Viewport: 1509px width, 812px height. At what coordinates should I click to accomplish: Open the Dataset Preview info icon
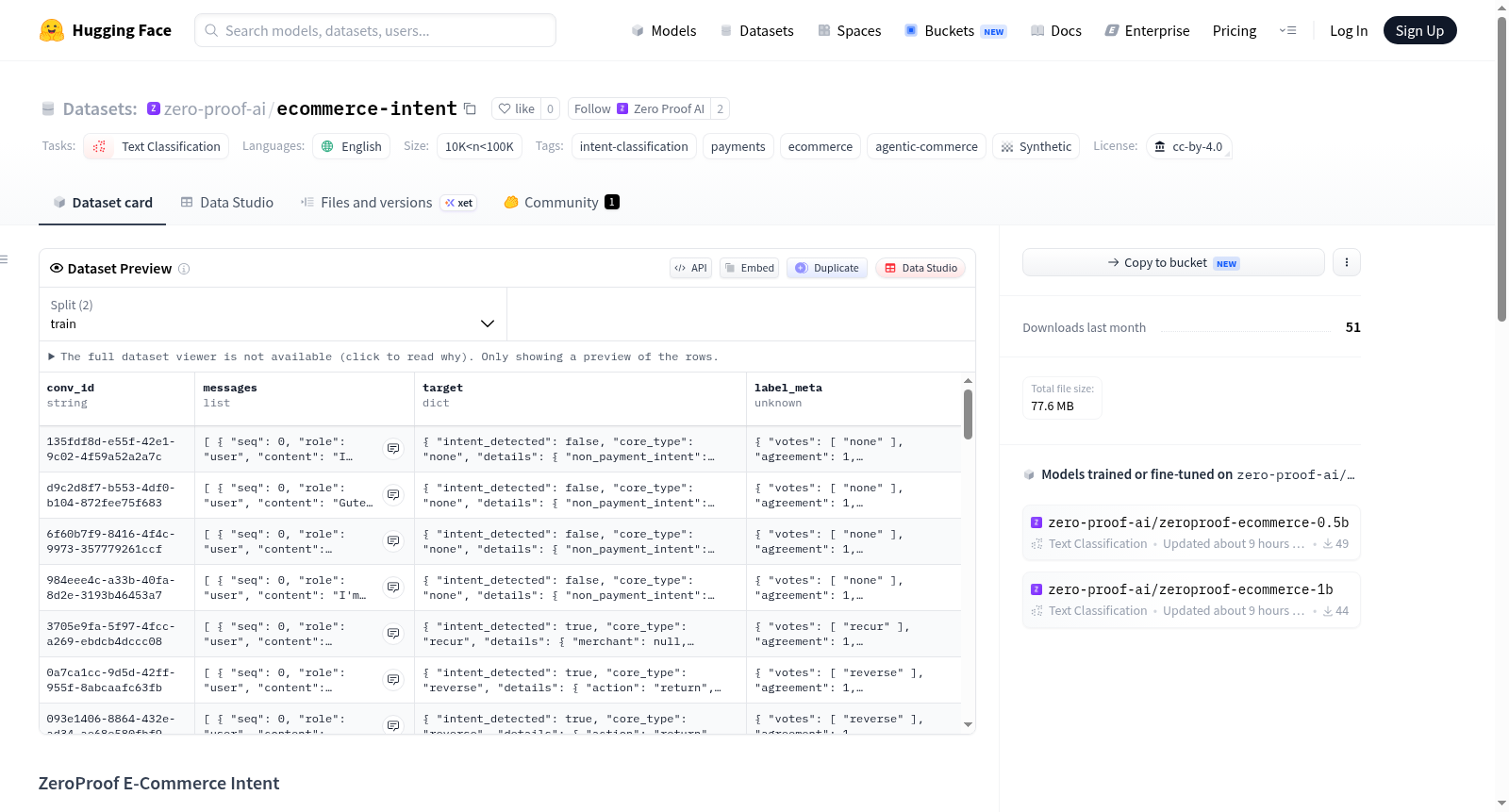point(184,269)
